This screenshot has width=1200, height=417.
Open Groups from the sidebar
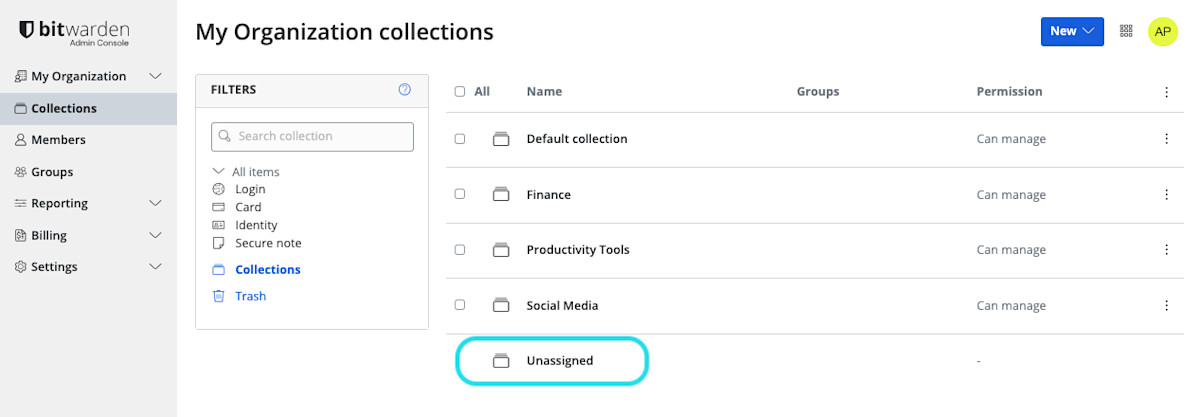pyautogui.click(x=52, y=172)
